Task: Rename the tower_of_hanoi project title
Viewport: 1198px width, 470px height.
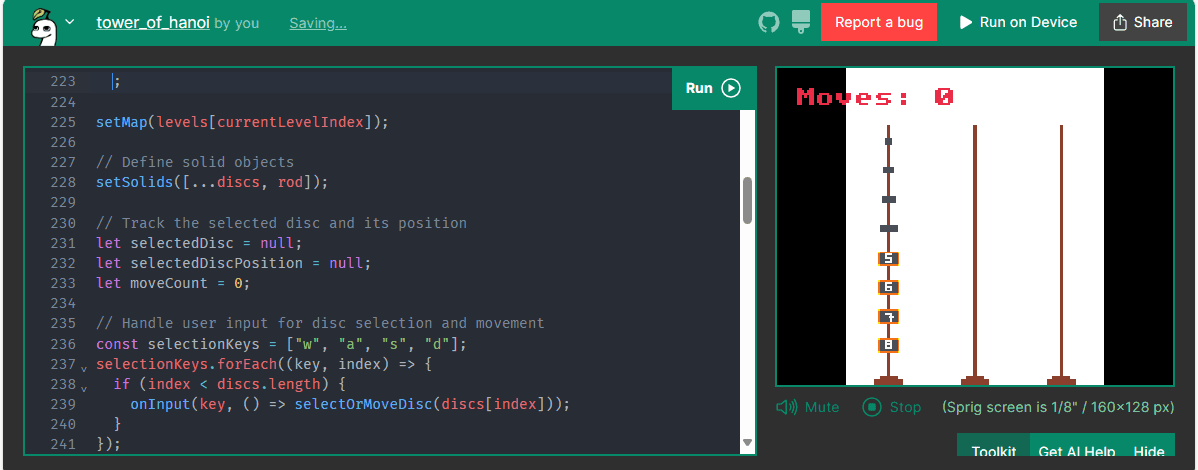Action: [153, 22]
